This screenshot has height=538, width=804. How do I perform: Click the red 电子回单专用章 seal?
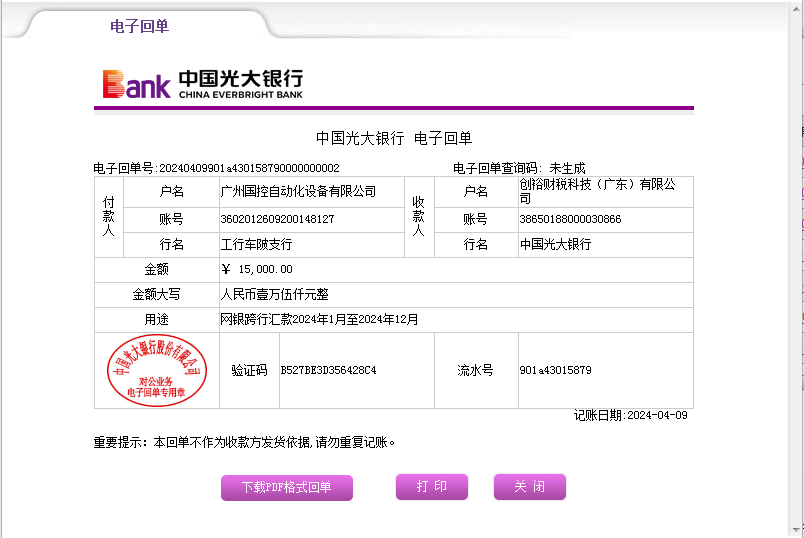pyautogui.click(x=157, y=370)
